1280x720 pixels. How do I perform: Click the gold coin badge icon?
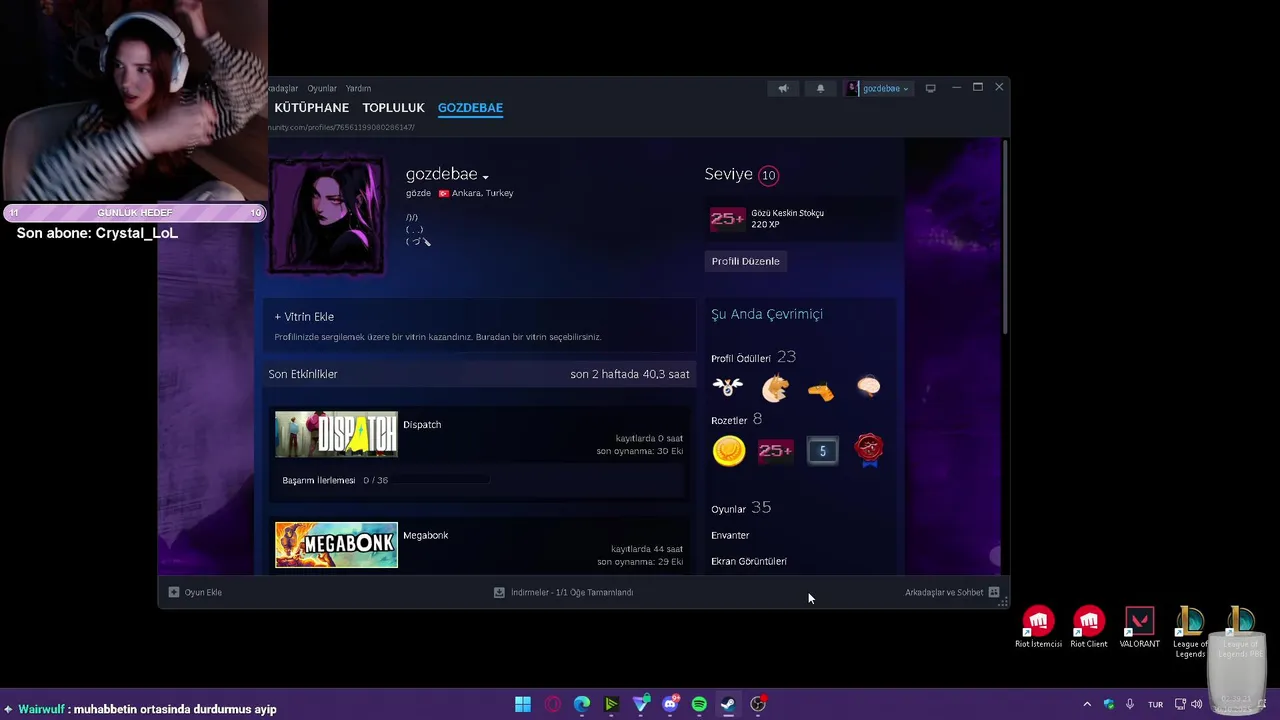click(x=729, y=451)
